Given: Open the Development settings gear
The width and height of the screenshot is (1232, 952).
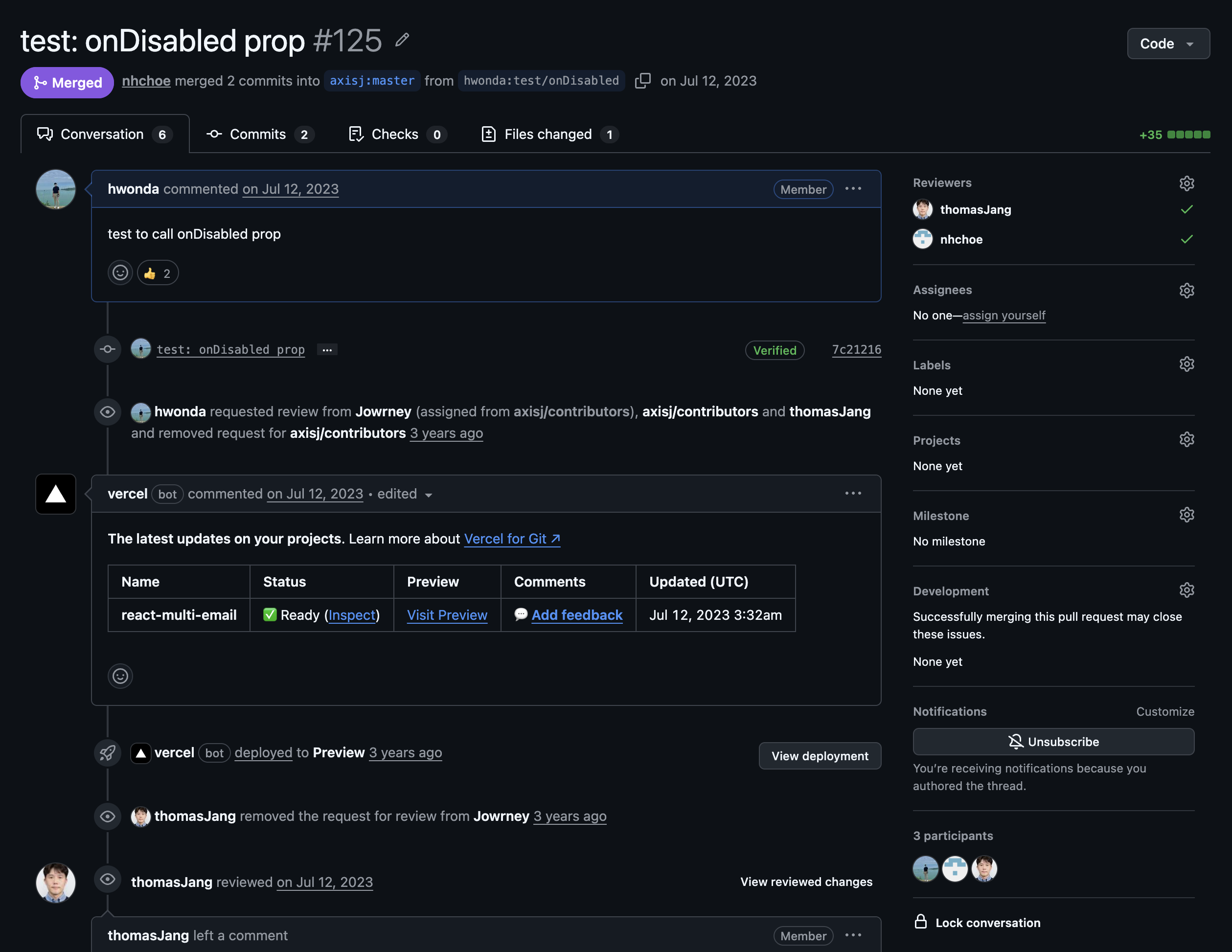Looking at the screenshot, I should tap(1187, 589).
